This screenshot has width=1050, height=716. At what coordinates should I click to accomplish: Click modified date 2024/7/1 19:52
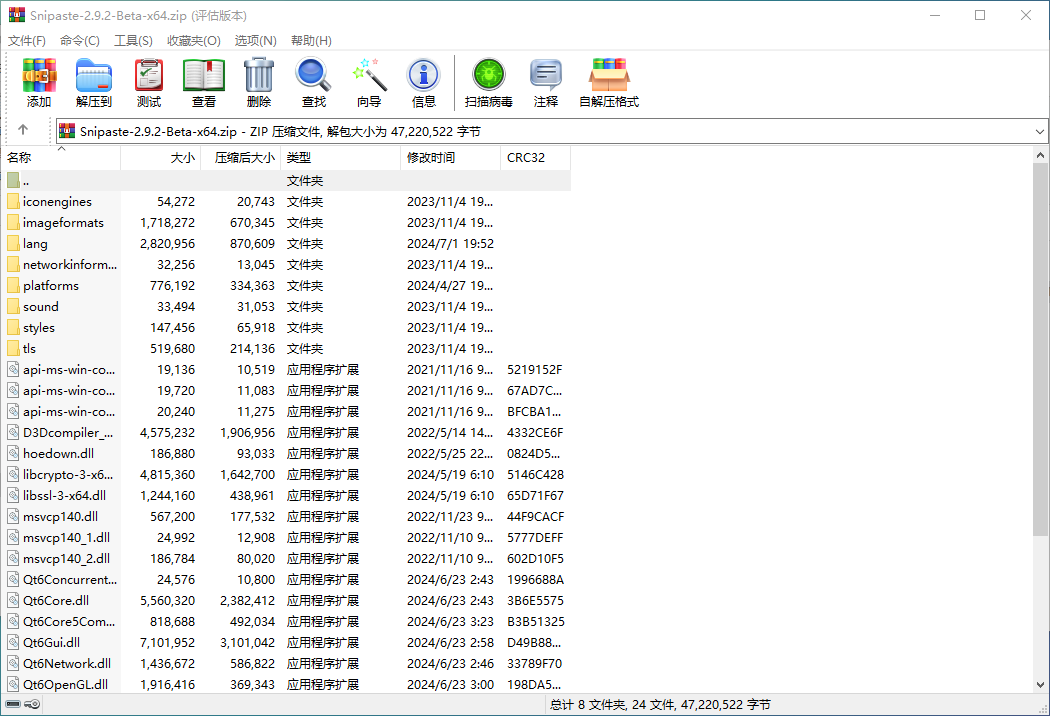pyautogui.click(x=451, y=243)
